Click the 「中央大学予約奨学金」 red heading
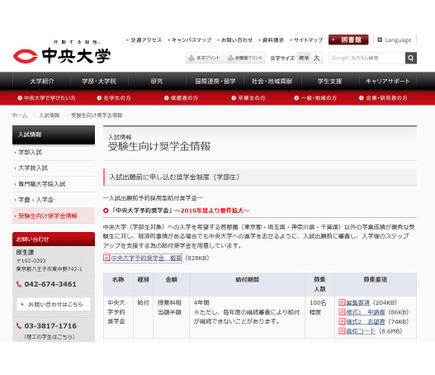The width and height of the screenshot is (435, 375). (180, 211)
